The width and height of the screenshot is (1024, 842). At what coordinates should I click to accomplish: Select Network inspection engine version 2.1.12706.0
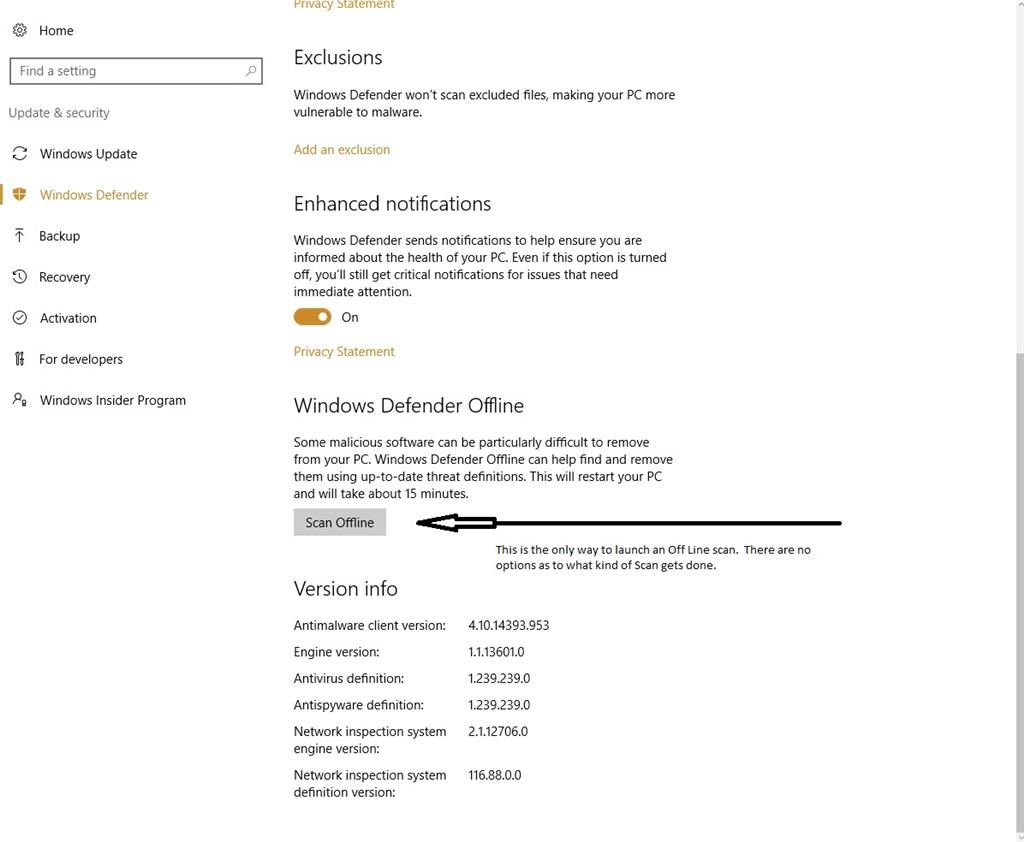[x=498, y=732]
